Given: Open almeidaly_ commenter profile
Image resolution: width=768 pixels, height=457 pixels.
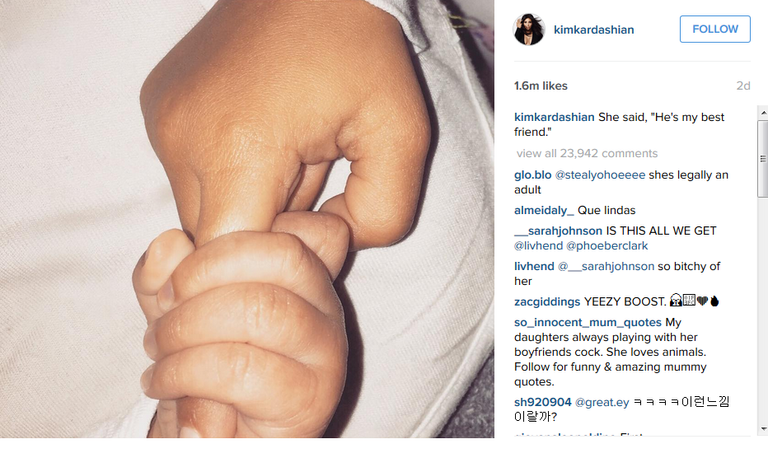Looking at the screenshot, I should pyautogui.click(x=544, y=210).
